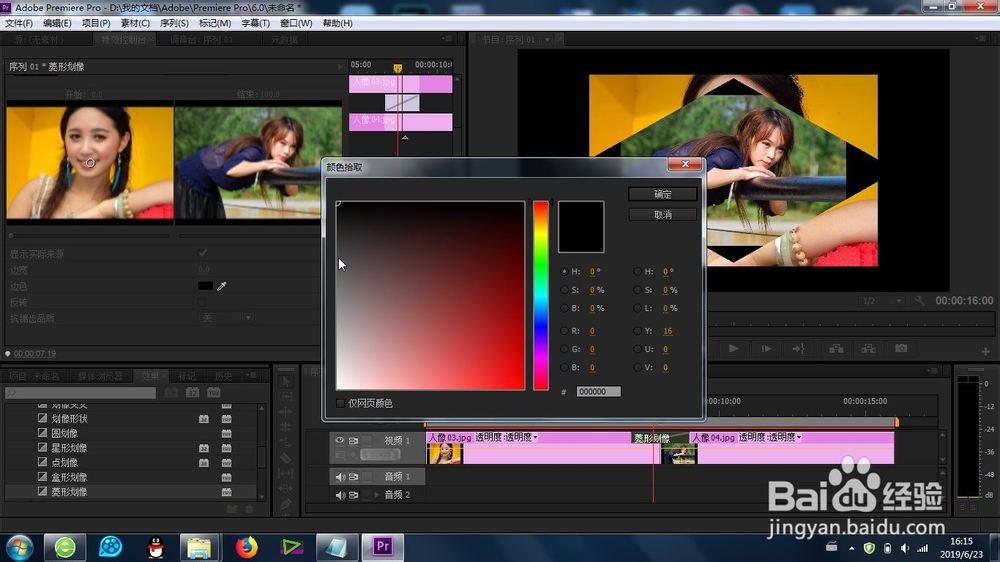The height and width of the screenshot is (562, 1000).
Task: Open the 素材(C) menu
Action: click(x=135, y=23)
